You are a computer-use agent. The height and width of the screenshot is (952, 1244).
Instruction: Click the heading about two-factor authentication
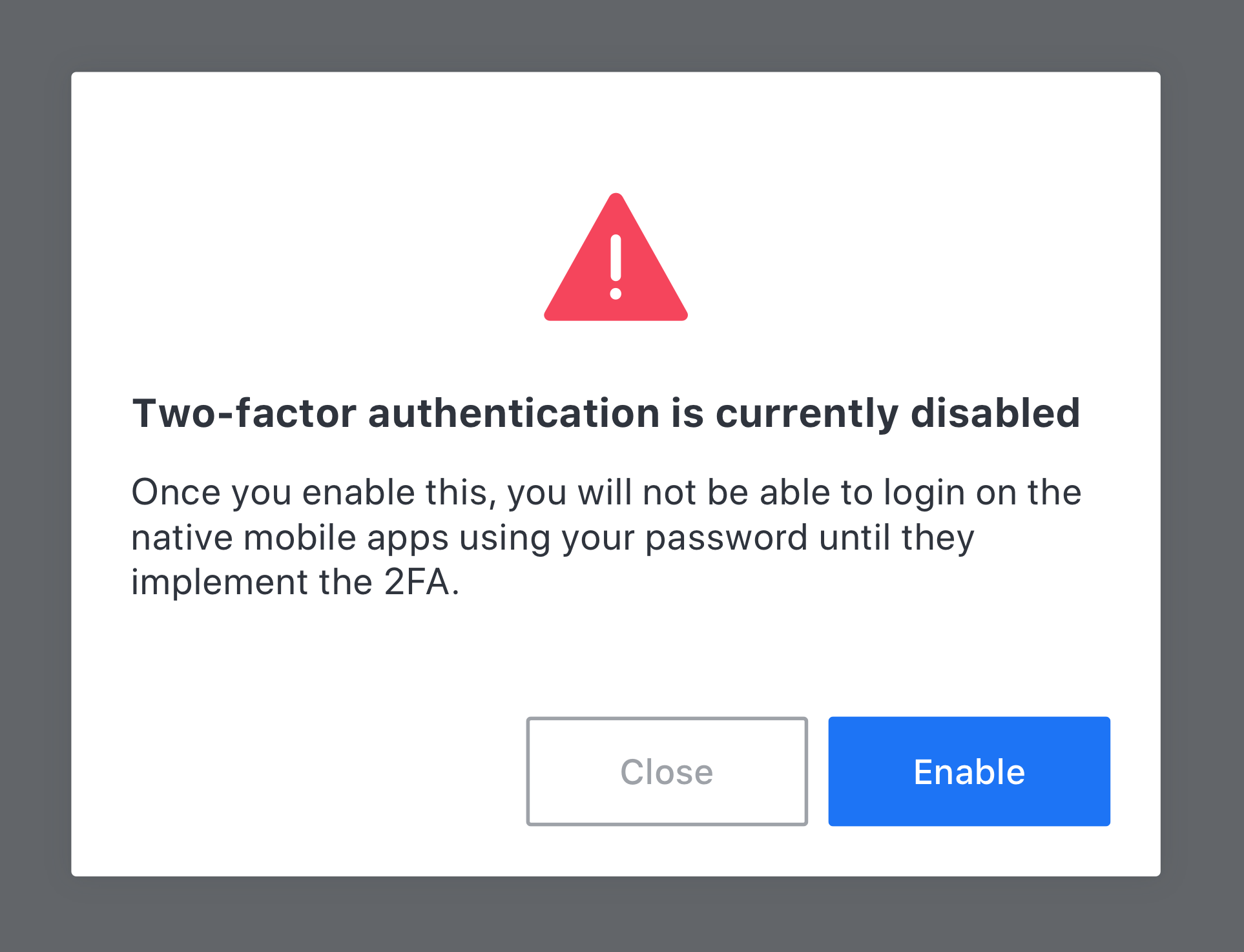pos(606,413)
